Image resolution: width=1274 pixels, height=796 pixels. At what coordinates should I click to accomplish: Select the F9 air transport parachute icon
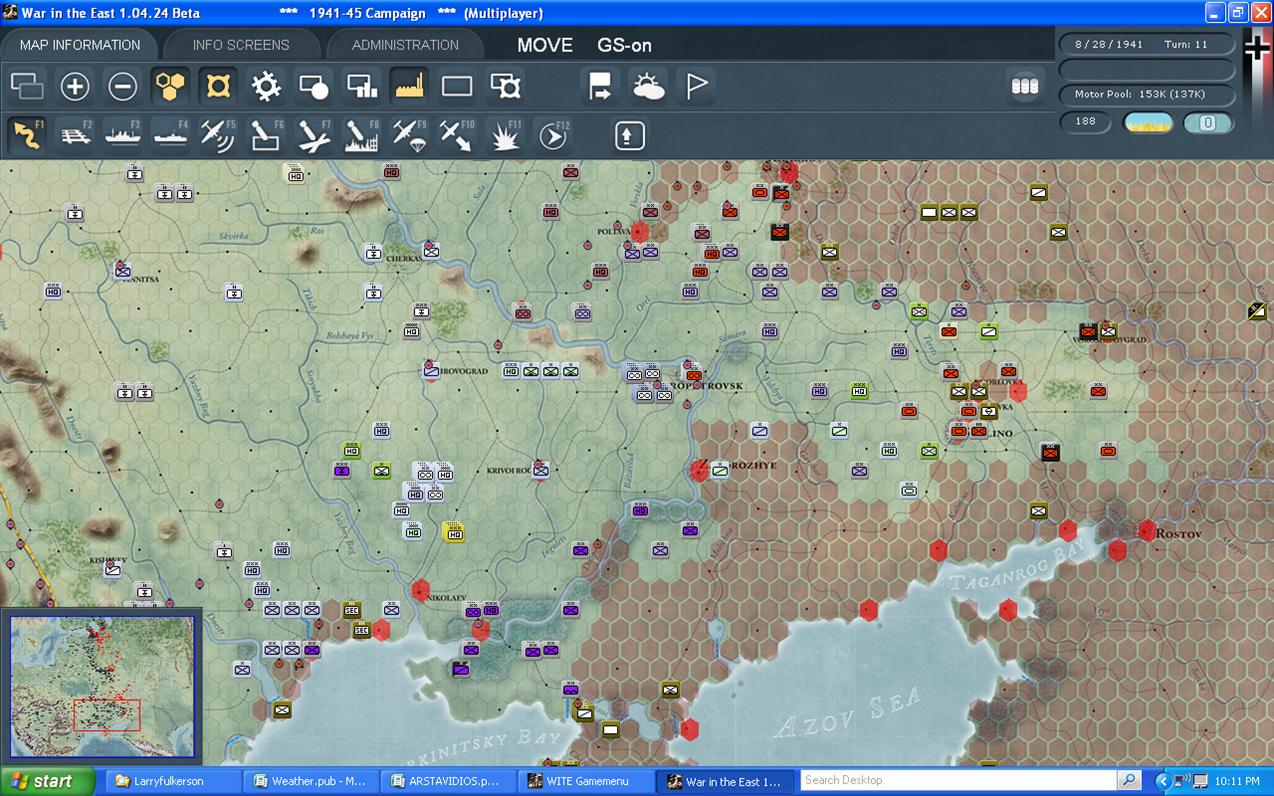(409, 135)
